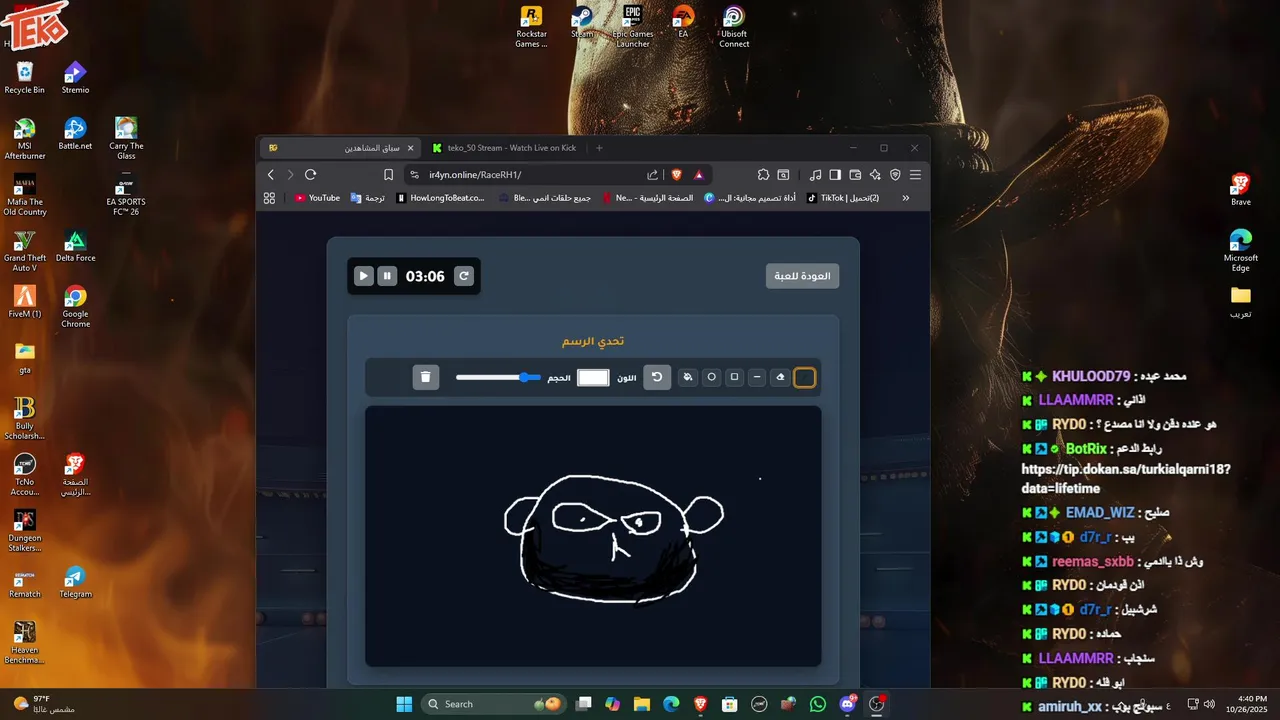Image resolution: width=1280 pixels, height=720 pixels.
Task: Select the straight line tool
Action: click(x=757, y=377)
